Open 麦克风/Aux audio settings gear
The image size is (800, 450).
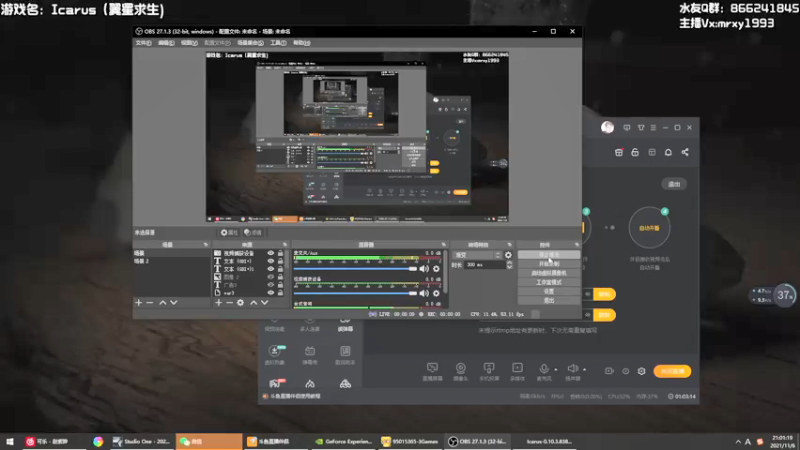(x=436, y=269)
